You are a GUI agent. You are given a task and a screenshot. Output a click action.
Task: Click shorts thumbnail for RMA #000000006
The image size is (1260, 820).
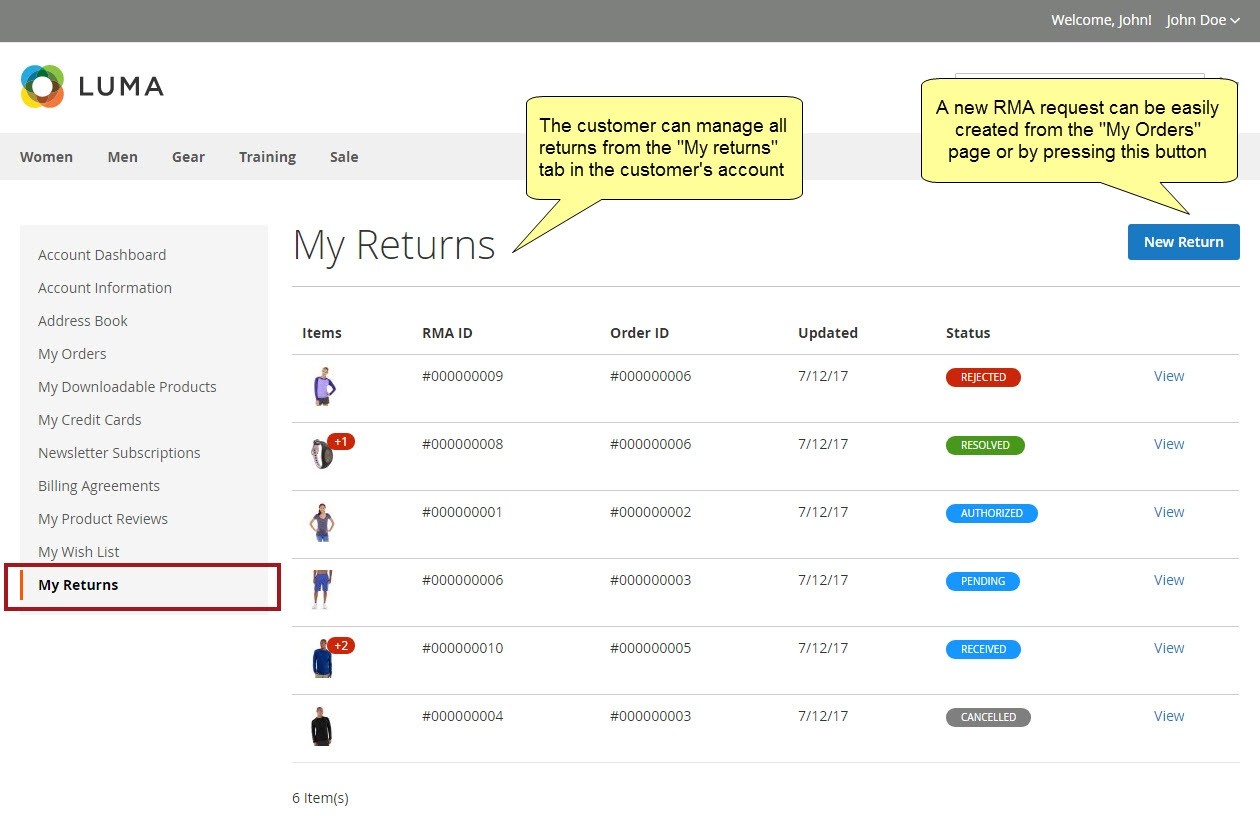click(321, 590)
